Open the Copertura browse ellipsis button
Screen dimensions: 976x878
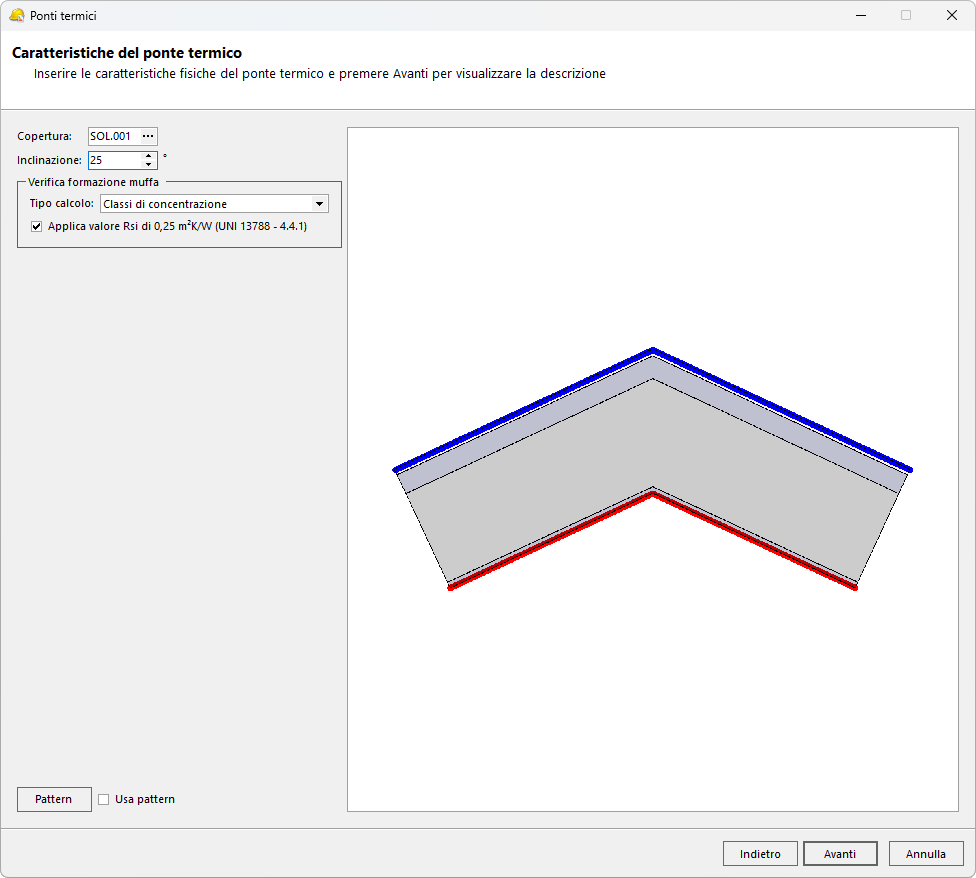(148, 136)
